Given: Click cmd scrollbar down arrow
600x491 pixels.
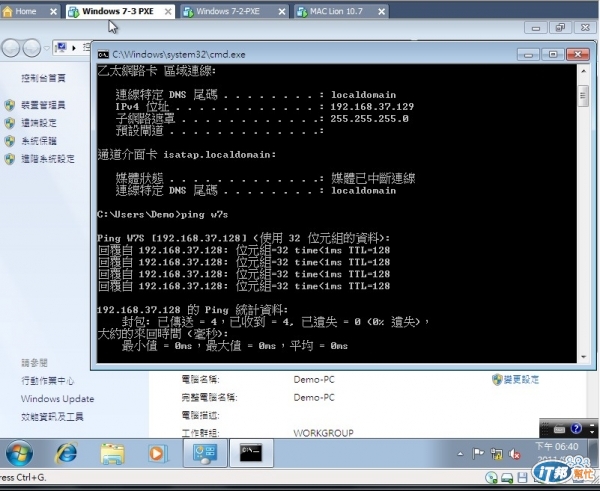Looking at the screenshot, I should pos(584,357).
